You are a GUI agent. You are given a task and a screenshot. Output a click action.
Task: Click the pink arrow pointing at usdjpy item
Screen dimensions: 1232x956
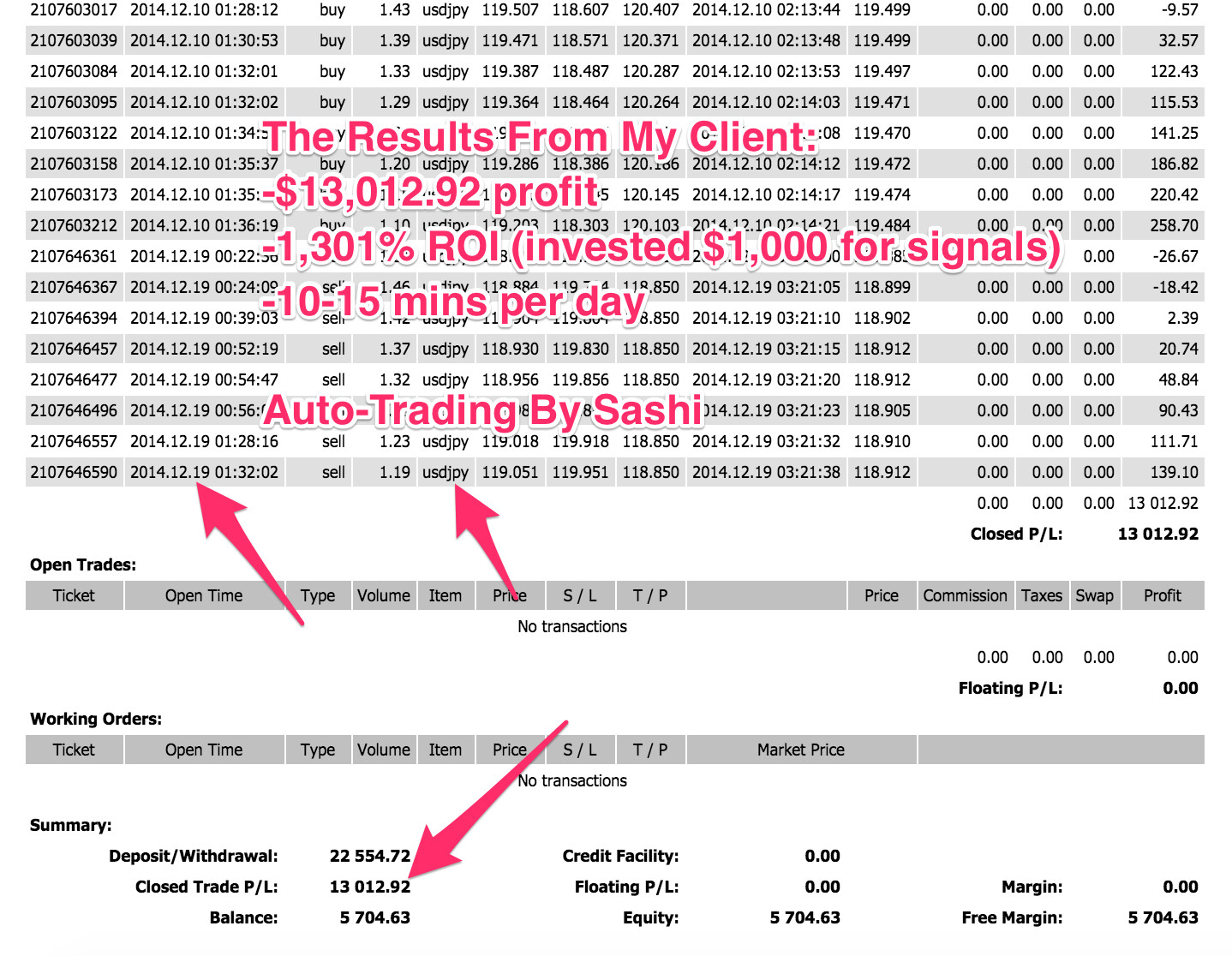coord(487,538)
